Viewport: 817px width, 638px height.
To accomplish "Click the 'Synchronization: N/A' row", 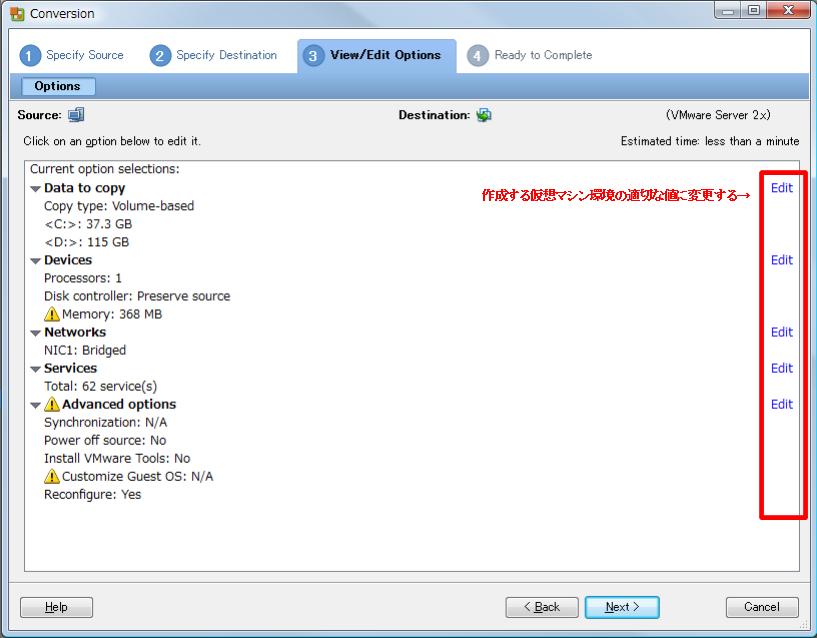I will pyautogui.click(x=106, y=422).
